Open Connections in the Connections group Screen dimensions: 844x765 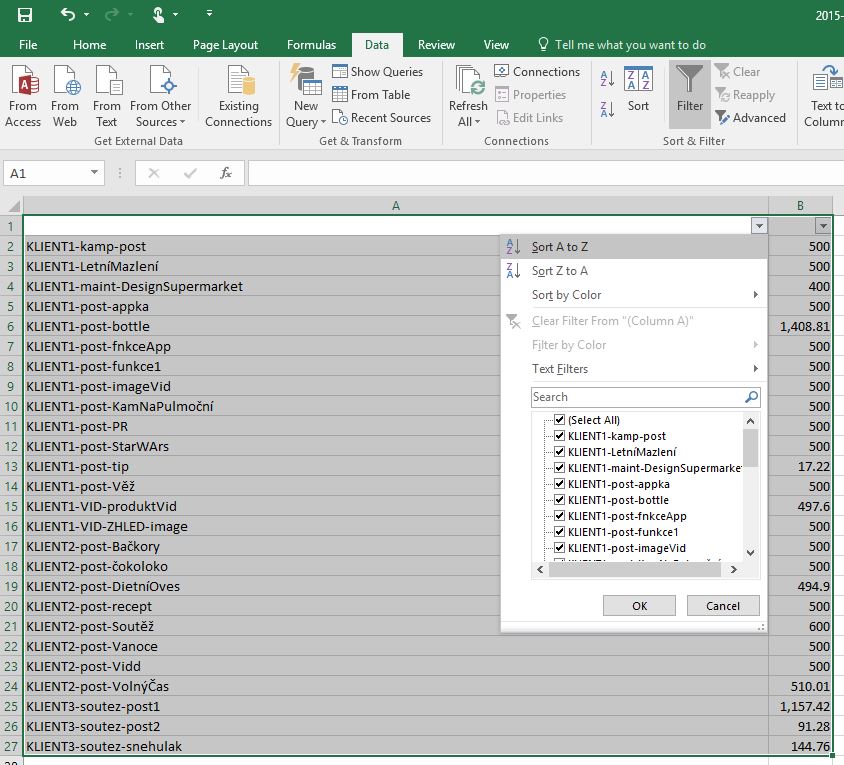pos(537,72)
